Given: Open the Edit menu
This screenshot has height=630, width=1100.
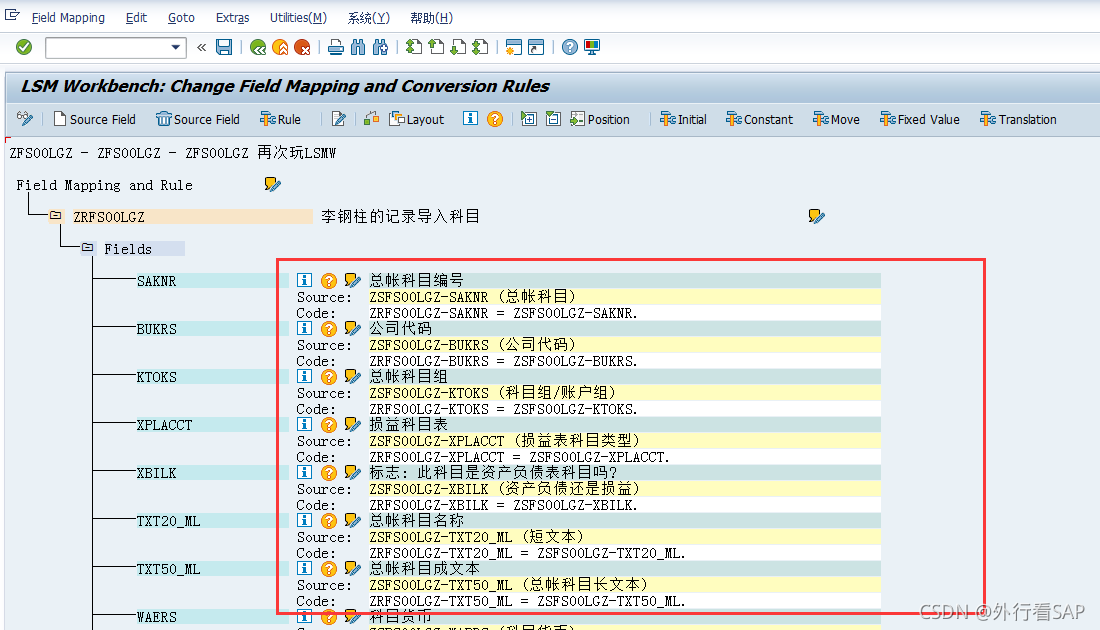Looking at the screenshot, I should click(x=136, y=18).
